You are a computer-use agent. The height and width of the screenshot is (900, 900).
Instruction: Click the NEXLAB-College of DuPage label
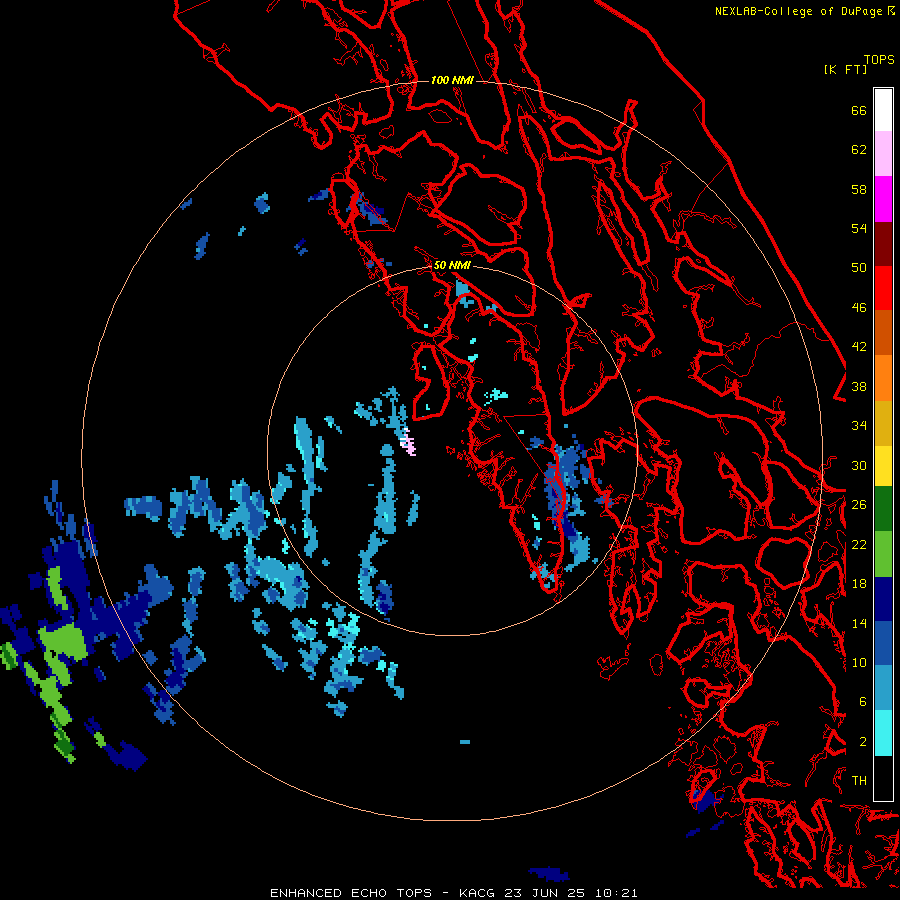coord(799,11)
